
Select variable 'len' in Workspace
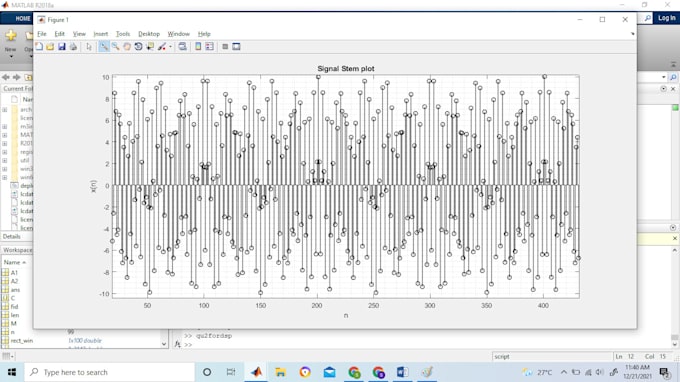pos(15,315)
